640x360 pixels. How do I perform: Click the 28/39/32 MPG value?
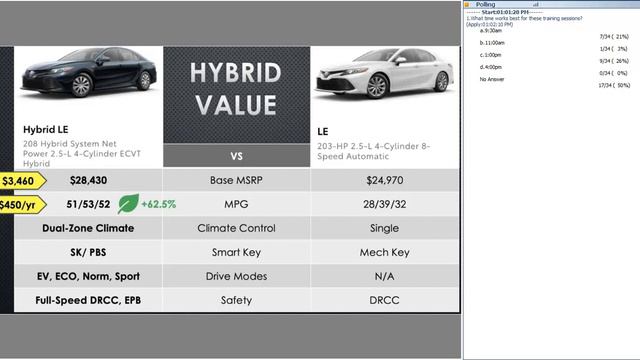click(x=384, y=204)
